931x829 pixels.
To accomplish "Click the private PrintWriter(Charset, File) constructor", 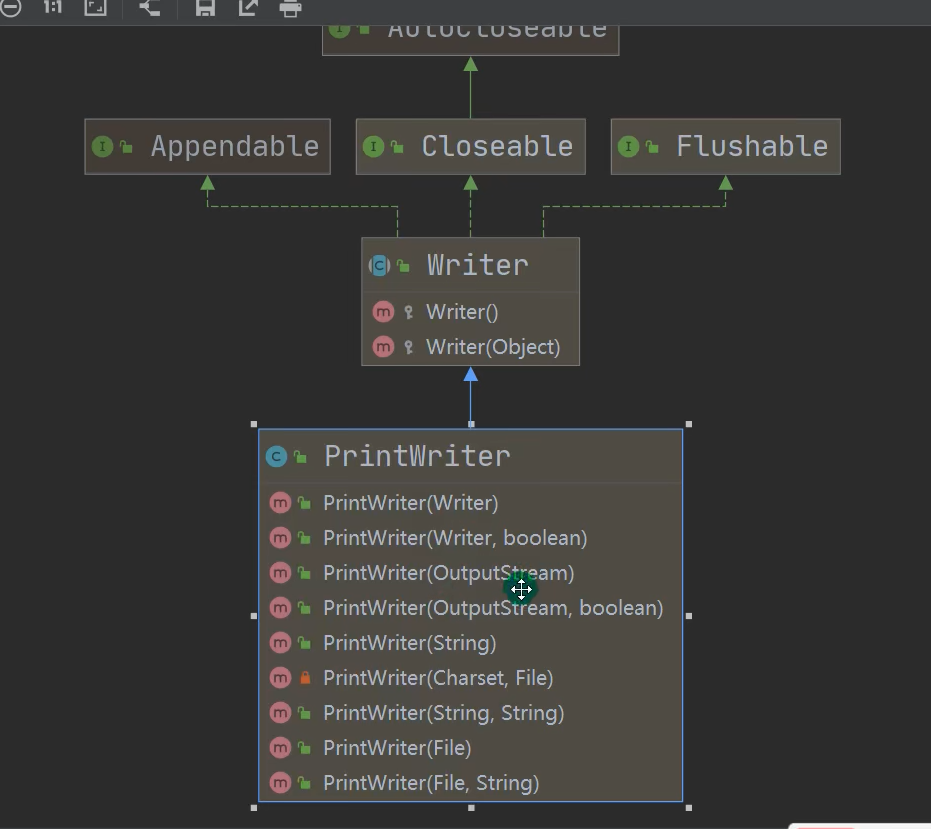I will coord(437,678).
